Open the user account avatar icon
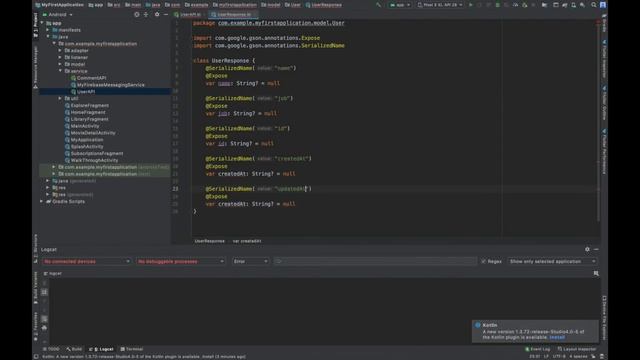This screenshot has width=640, height=360. coord(603,5)
